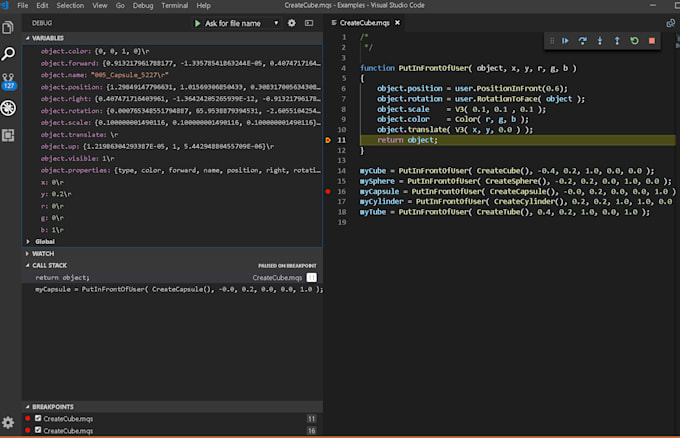Step Over in the debug toolbar
This screenshot has width=680, height=438.
[x=582, y=41]
